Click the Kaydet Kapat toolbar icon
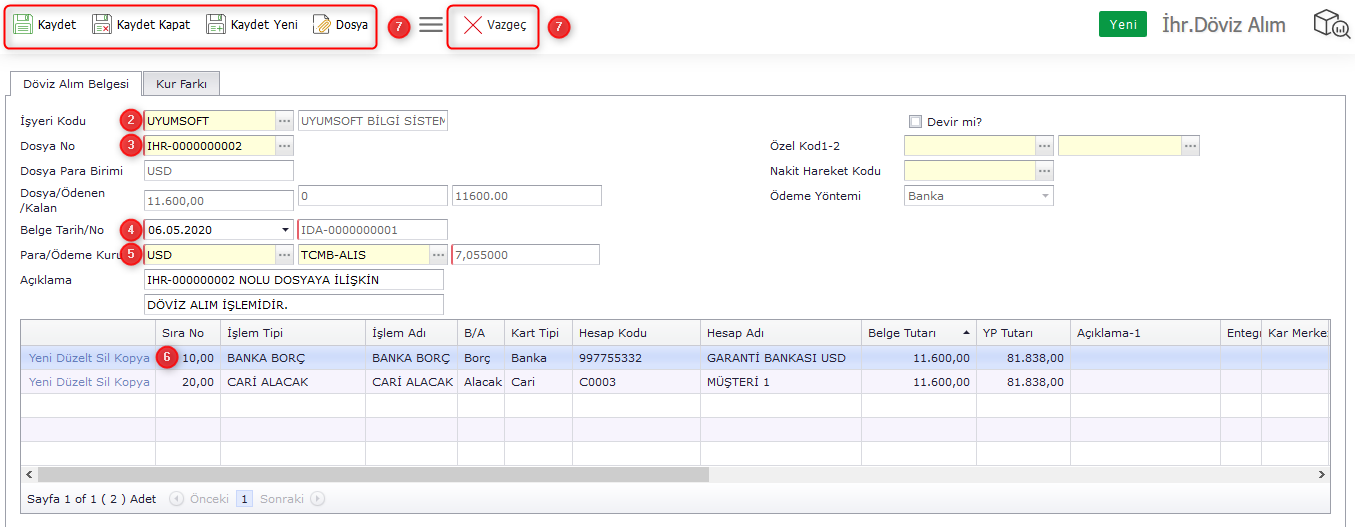Image resolution: width=1355 pixels, height=527 pixels. 102,25
